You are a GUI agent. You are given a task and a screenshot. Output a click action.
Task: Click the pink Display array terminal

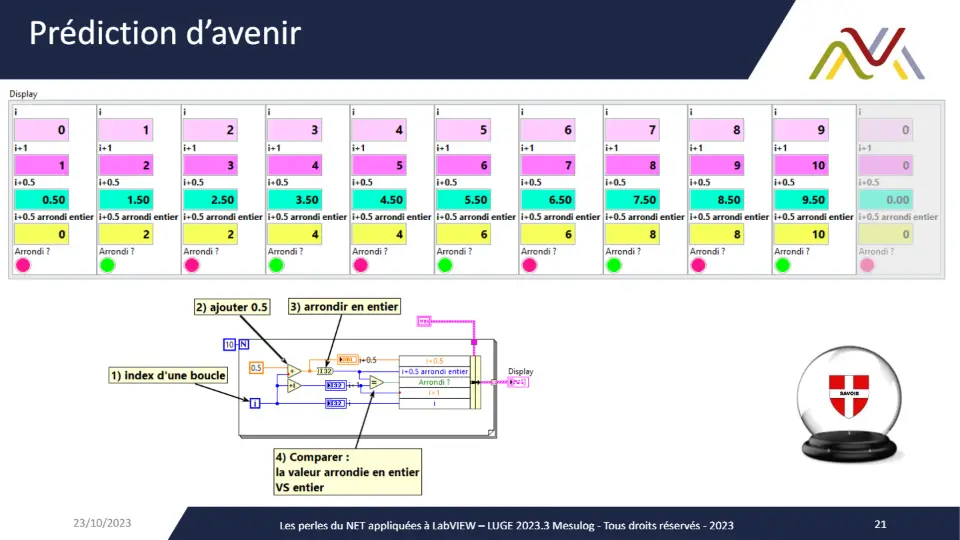coord(519,382)
